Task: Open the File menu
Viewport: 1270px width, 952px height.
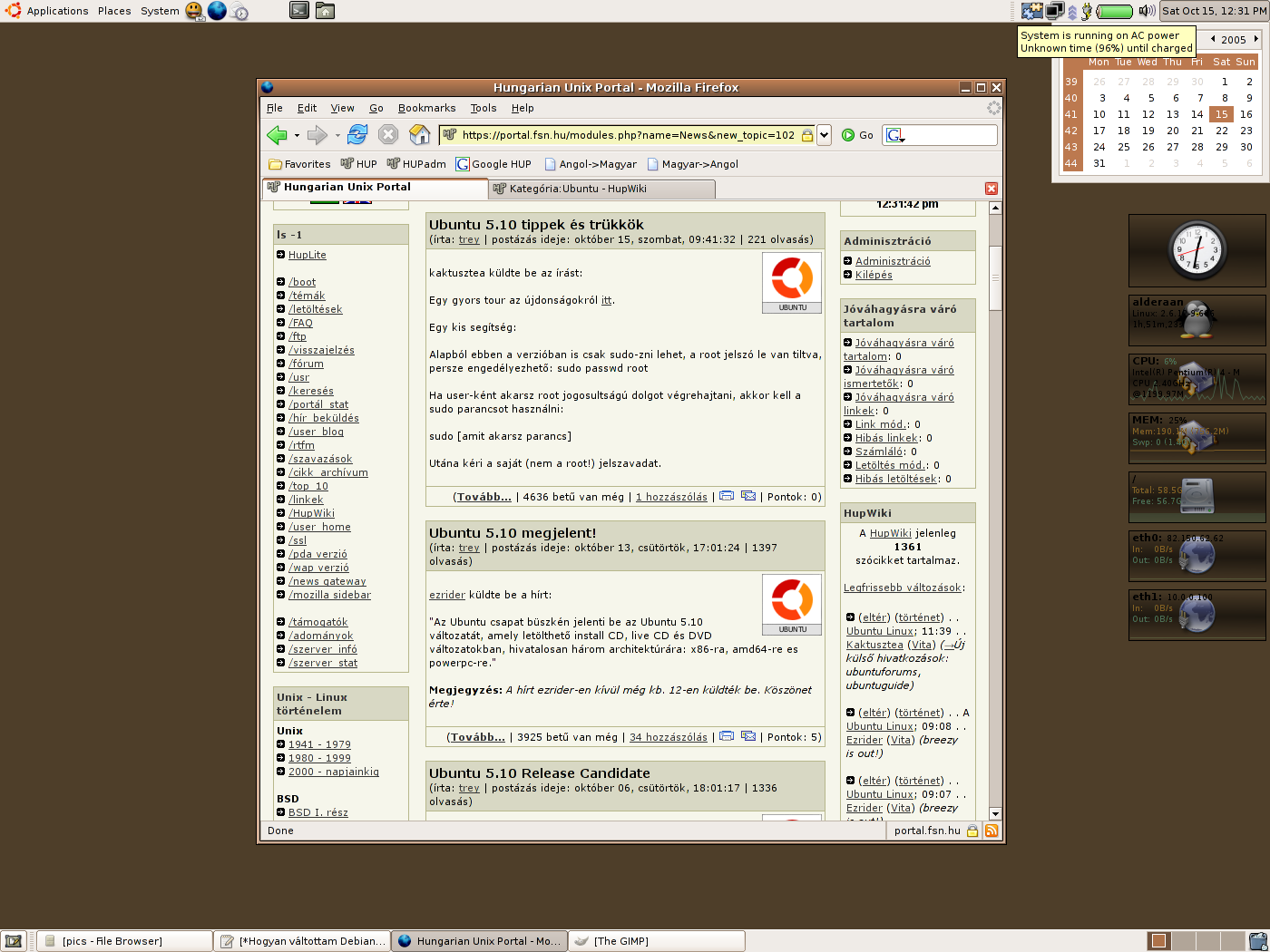Action: (275, 108)
